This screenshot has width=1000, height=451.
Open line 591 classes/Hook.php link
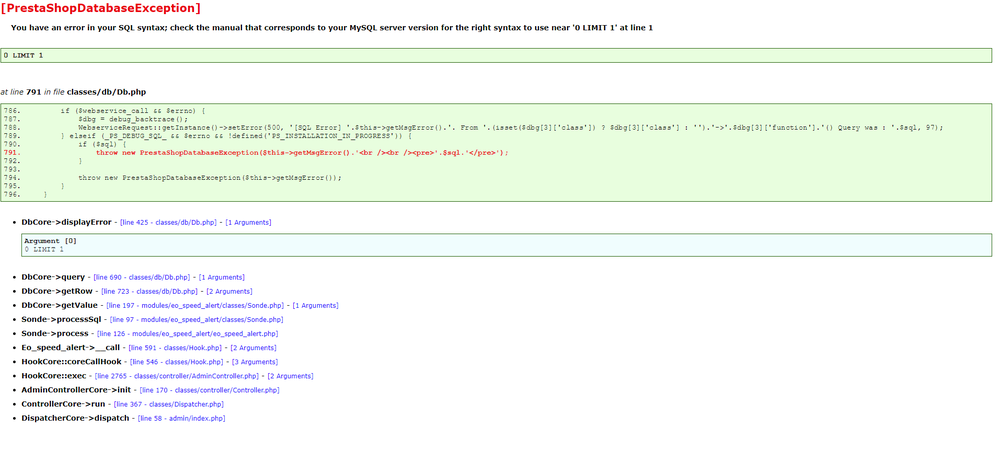coord(175,348)
